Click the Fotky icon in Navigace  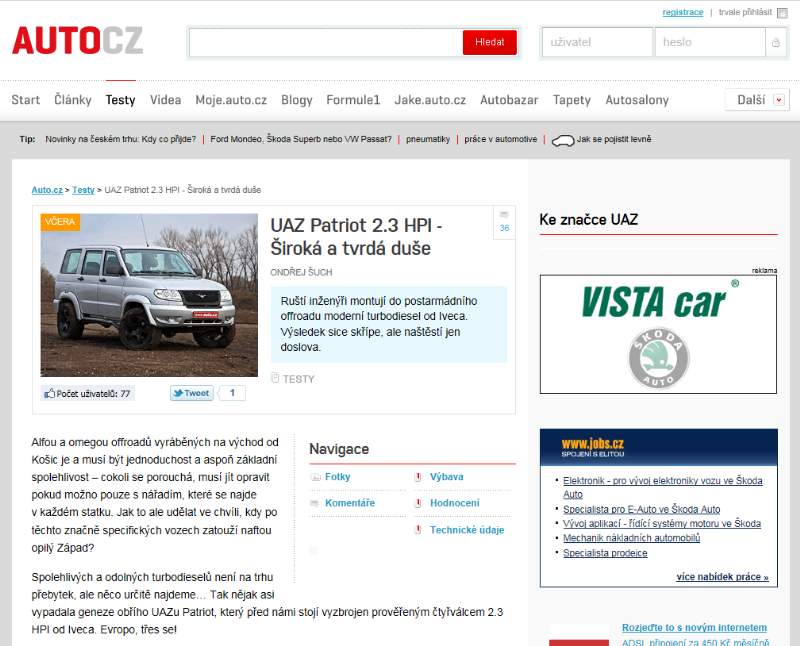pyautogui.click(x=316, y=477)
